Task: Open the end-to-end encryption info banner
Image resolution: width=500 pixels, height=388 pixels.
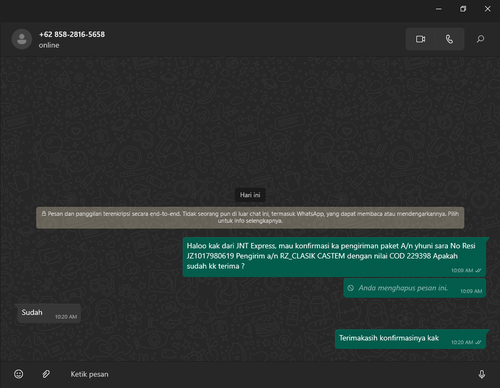Action: tap(250, 217)
